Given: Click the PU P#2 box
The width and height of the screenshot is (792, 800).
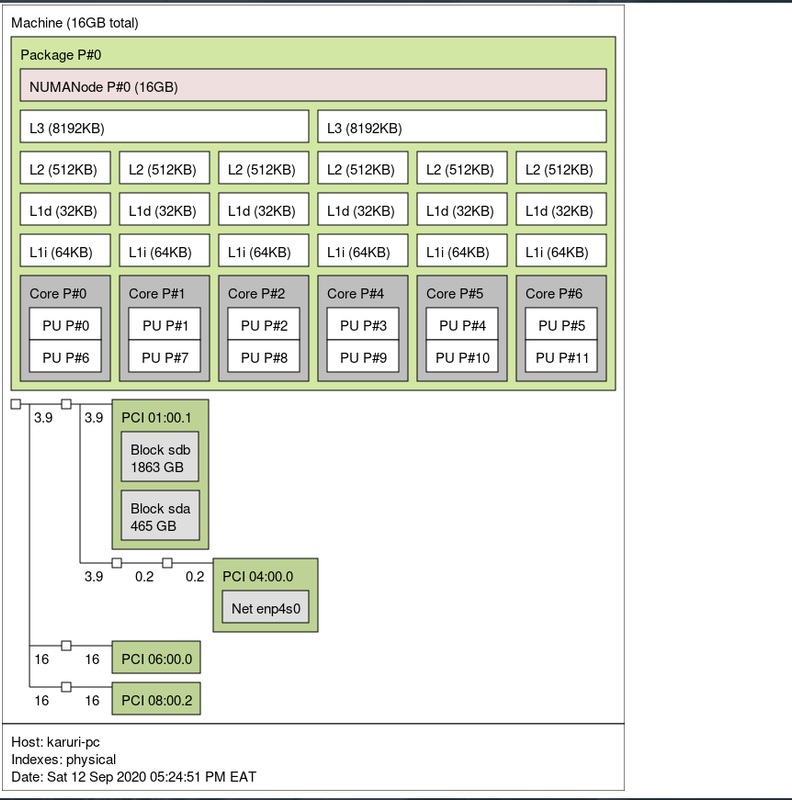Looking at the screenshot, I should 264,324.
